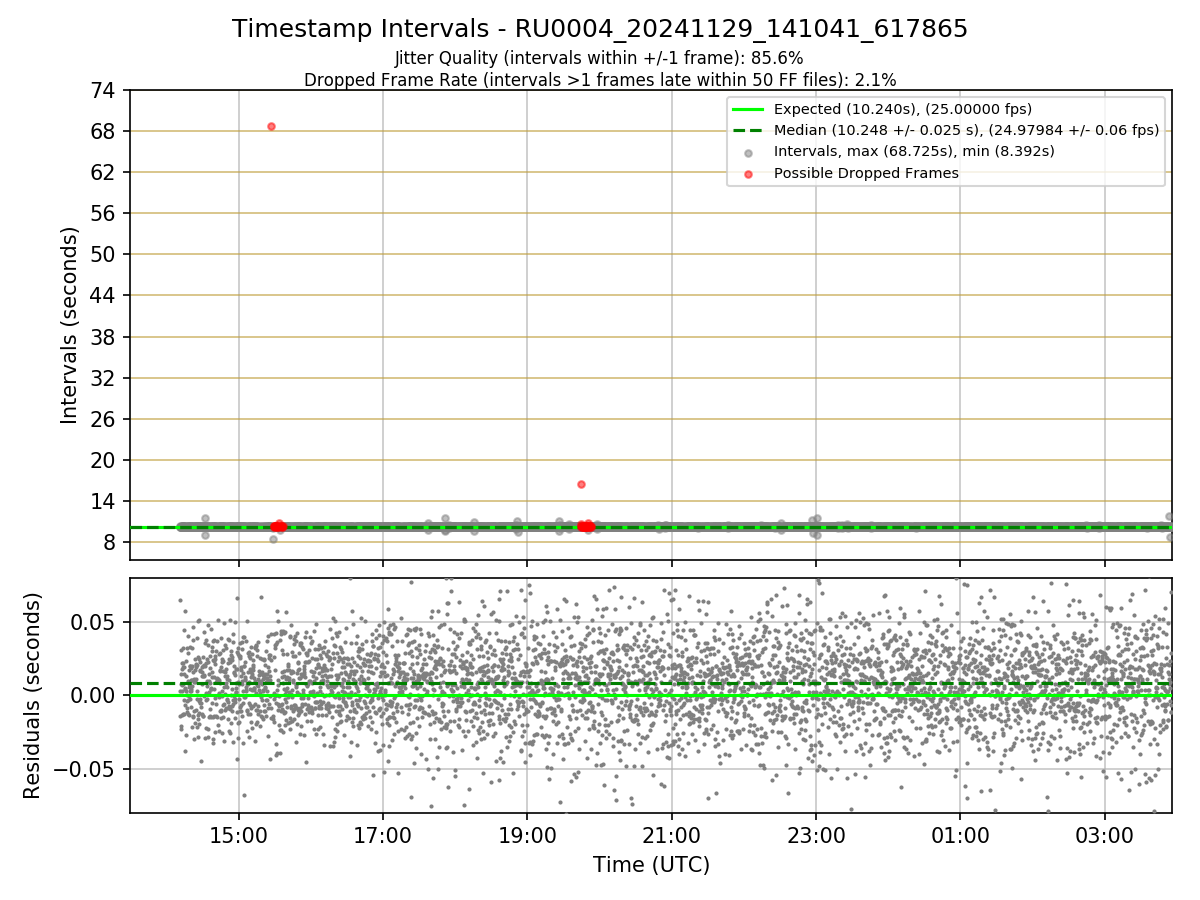Image resolution: width=1200 pixels, height=900 pixels.
Task: Click the x-axis tick label '03:00'
Action: coord(1104,834)
